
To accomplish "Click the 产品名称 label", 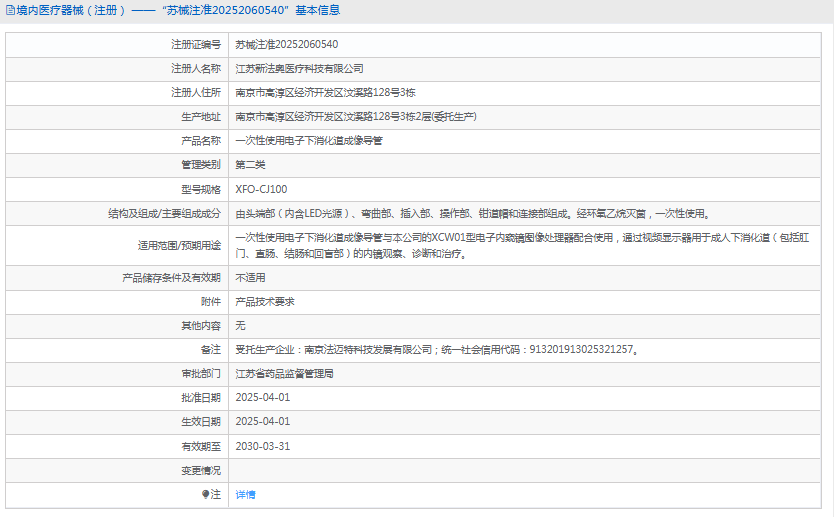I will (x=201, y=141).
